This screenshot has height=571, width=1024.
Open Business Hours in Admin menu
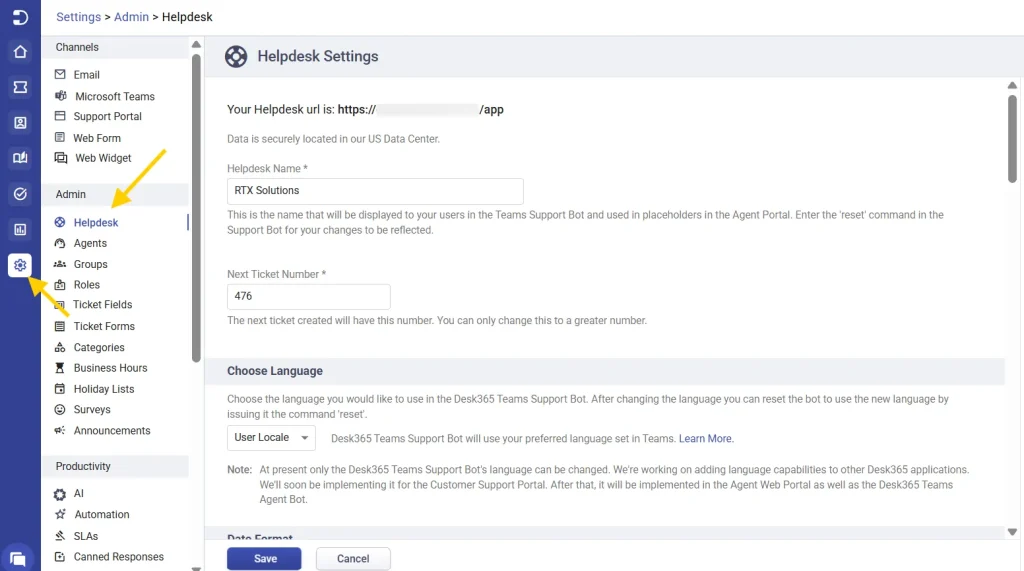click(x=110, y=368)
